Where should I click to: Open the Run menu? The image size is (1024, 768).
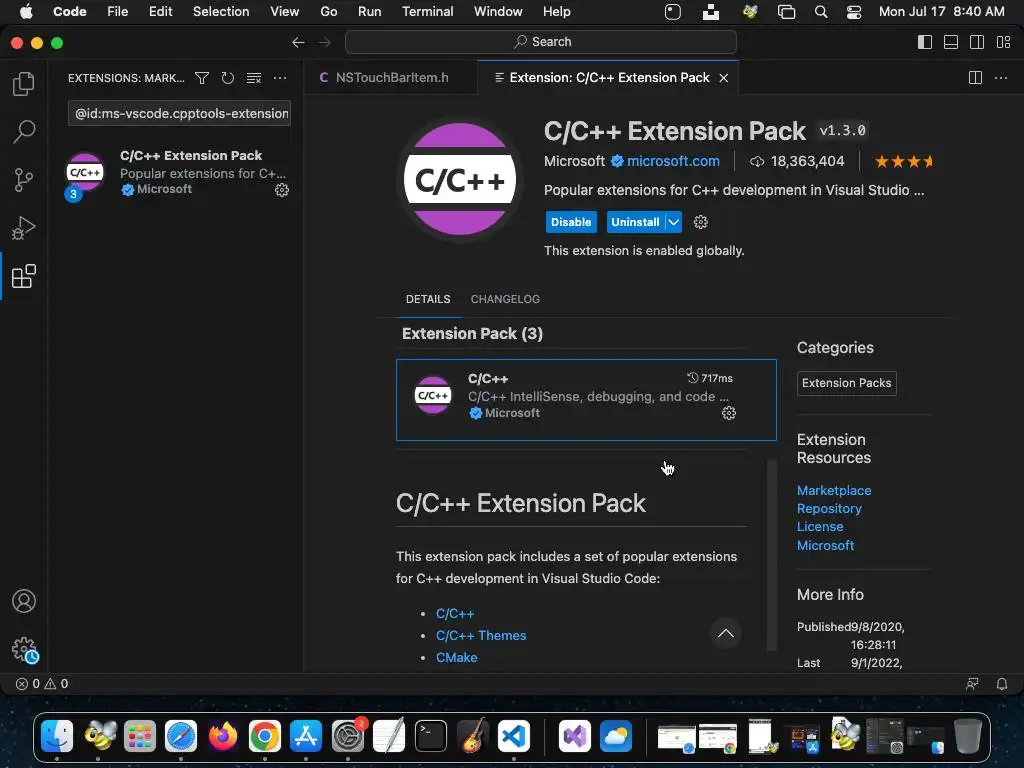(369, 12)
